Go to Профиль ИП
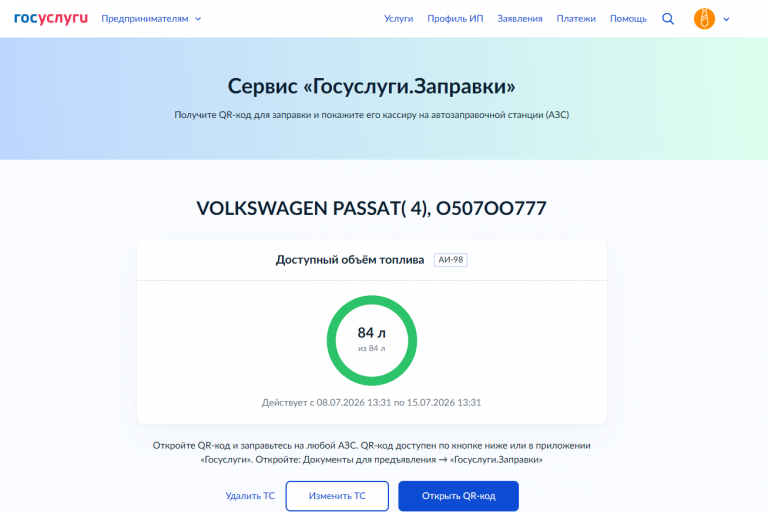Viewport: 768px width, 512px height. (x=455, y=19)
